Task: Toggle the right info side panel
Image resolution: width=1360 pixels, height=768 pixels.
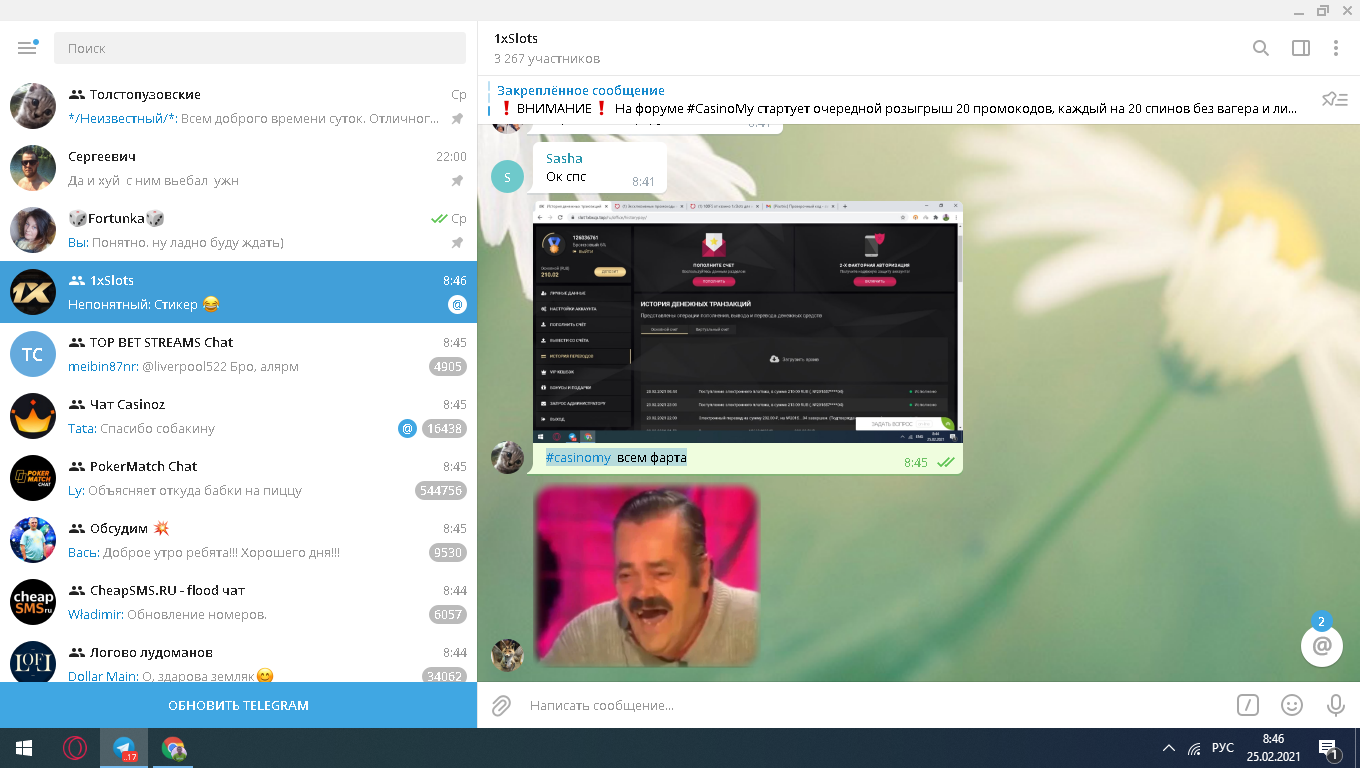Action: tap(1300, 48)
